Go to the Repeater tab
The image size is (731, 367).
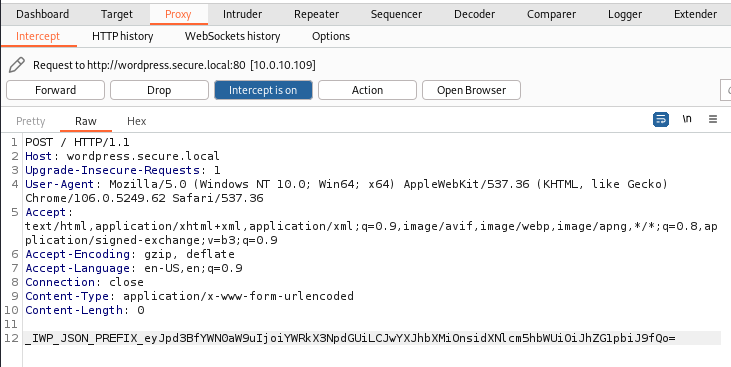316,14
